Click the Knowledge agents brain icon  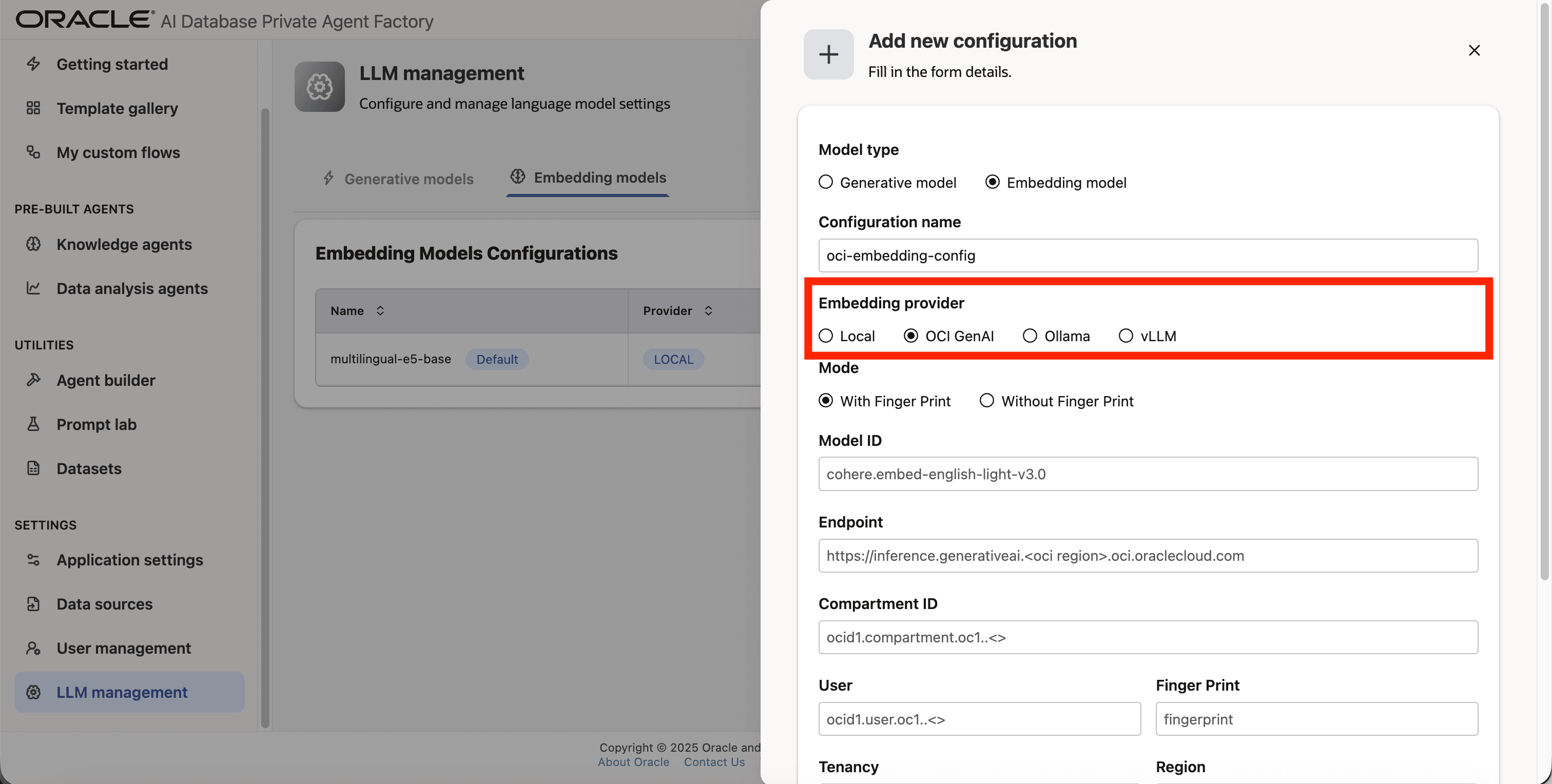pos(33,244)
